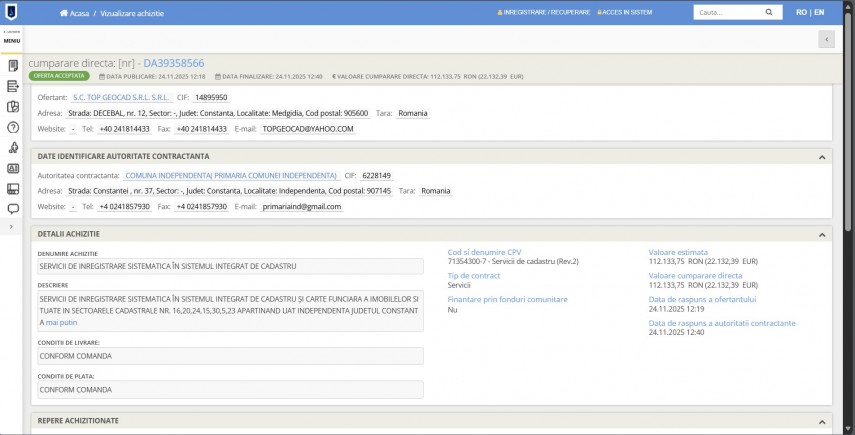Screen dimensions: 855x435
Task: Focus the Cauta search field
Action: click(x=726, y=13)
